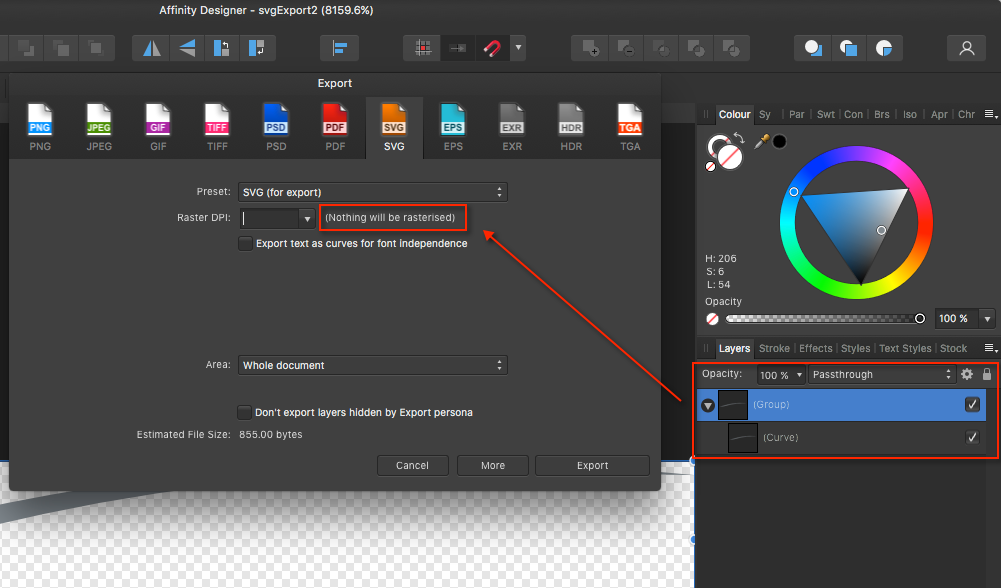Toggle visibility checkbox of (Curve) layer

972,437
